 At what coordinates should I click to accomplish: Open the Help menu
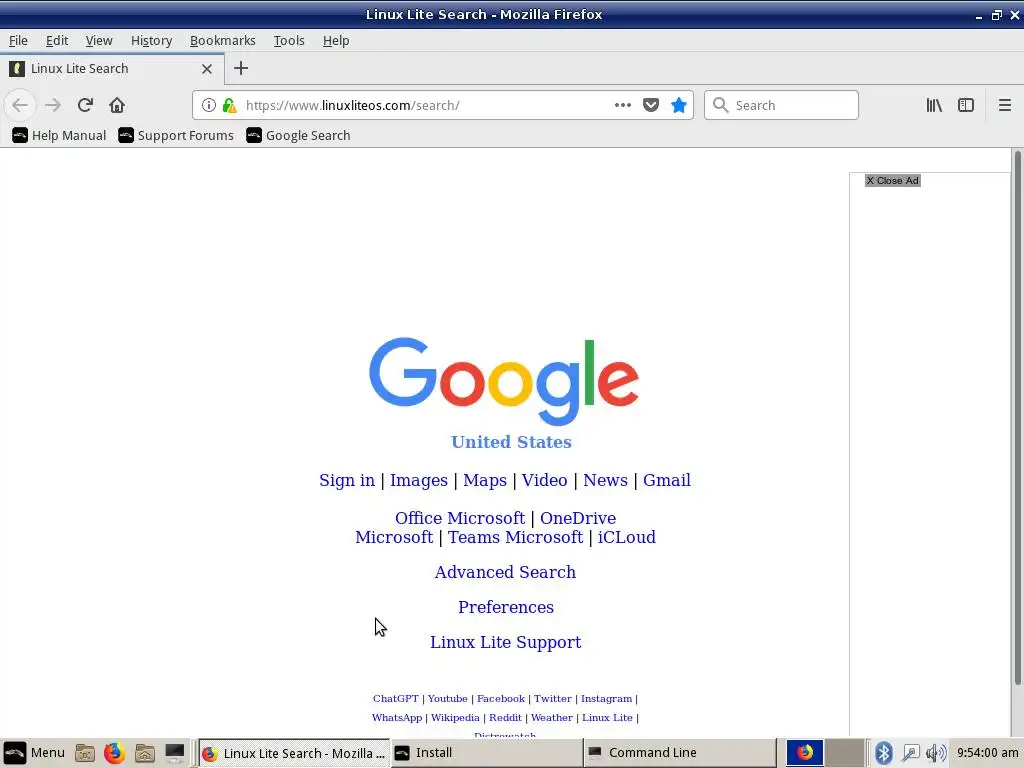(336, 40)
